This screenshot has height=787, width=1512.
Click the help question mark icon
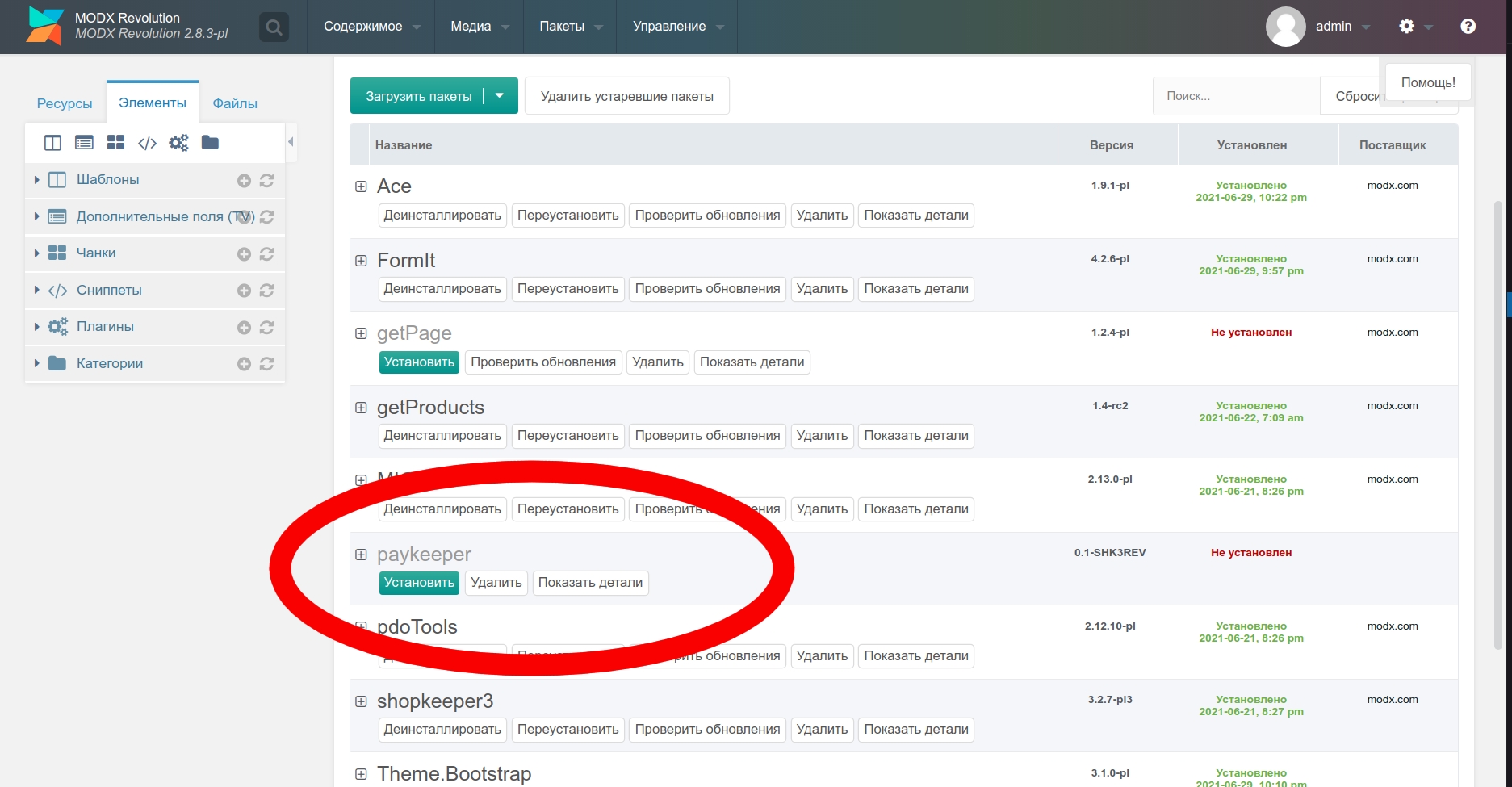[x=1468, y=27]
